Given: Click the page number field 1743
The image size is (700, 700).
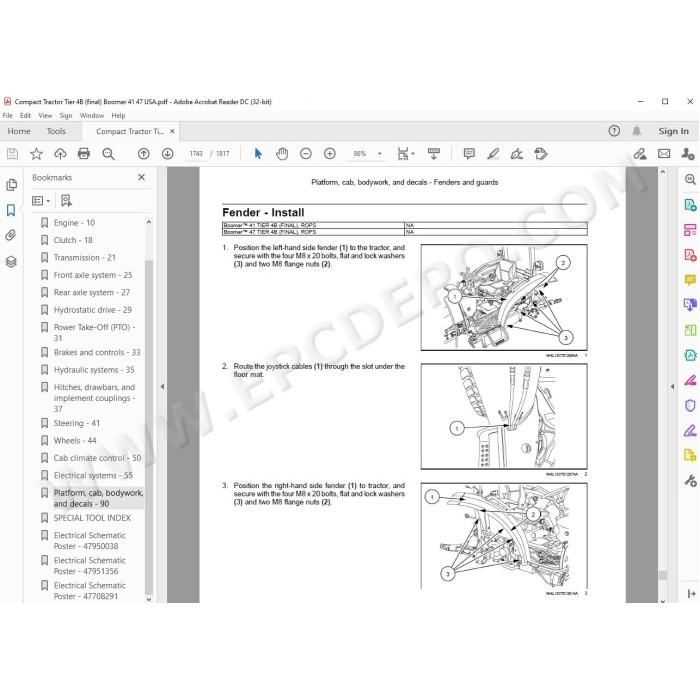Looking at the screenshot, I should [x=196, y=154].
